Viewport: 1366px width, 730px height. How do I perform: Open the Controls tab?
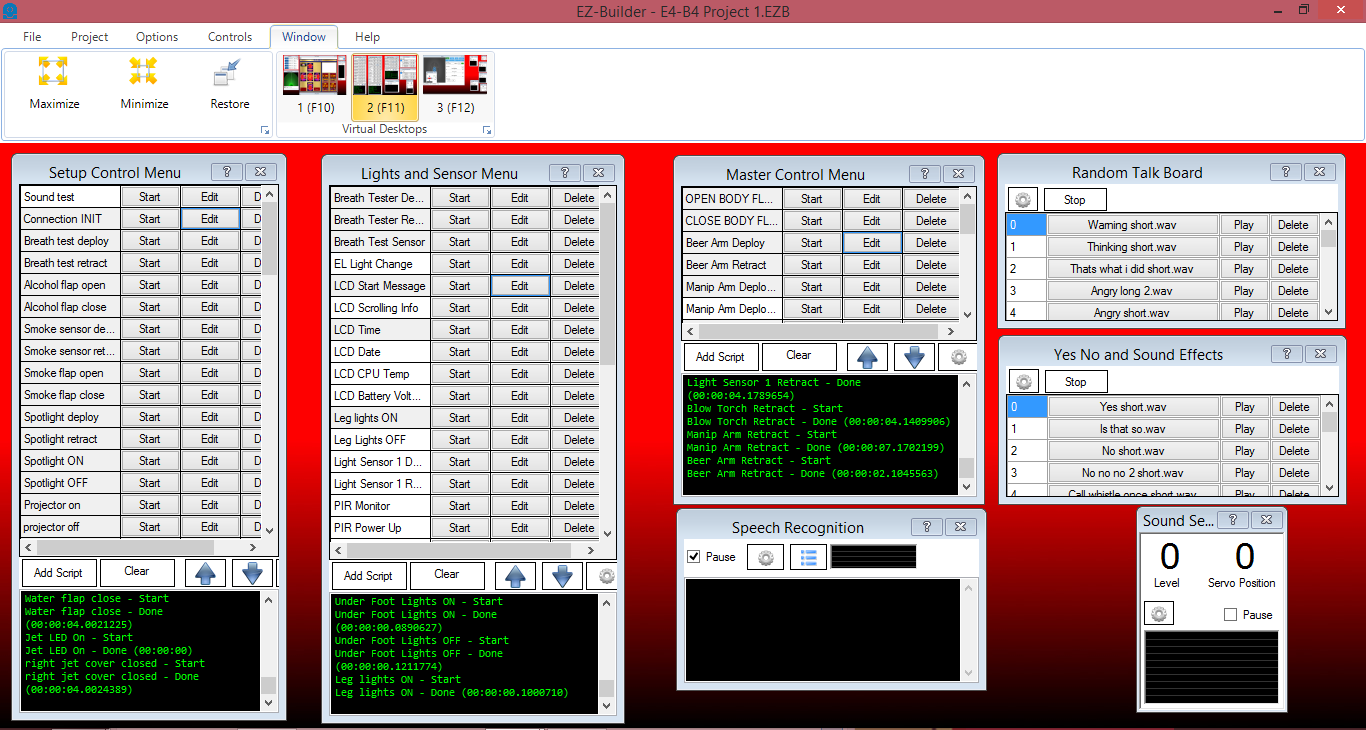click(x=230, y=37)
